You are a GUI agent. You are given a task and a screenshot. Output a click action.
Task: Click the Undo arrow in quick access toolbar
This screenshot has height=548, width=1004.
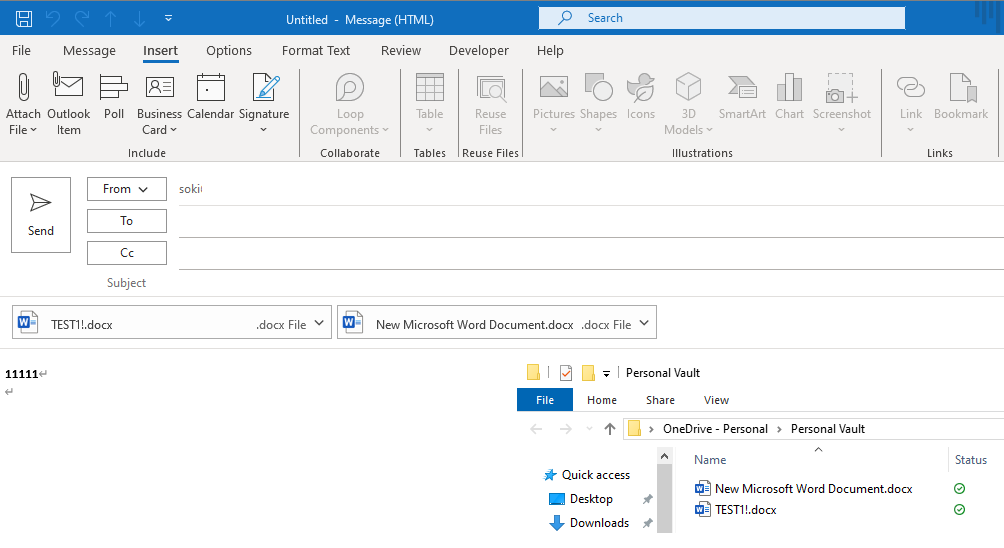[53, 19]
